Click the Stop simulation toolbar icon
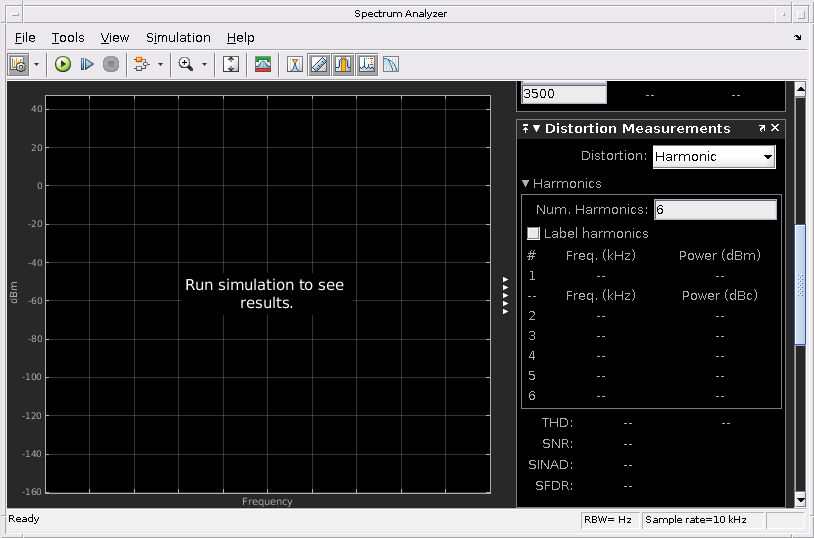 [111, 64]
